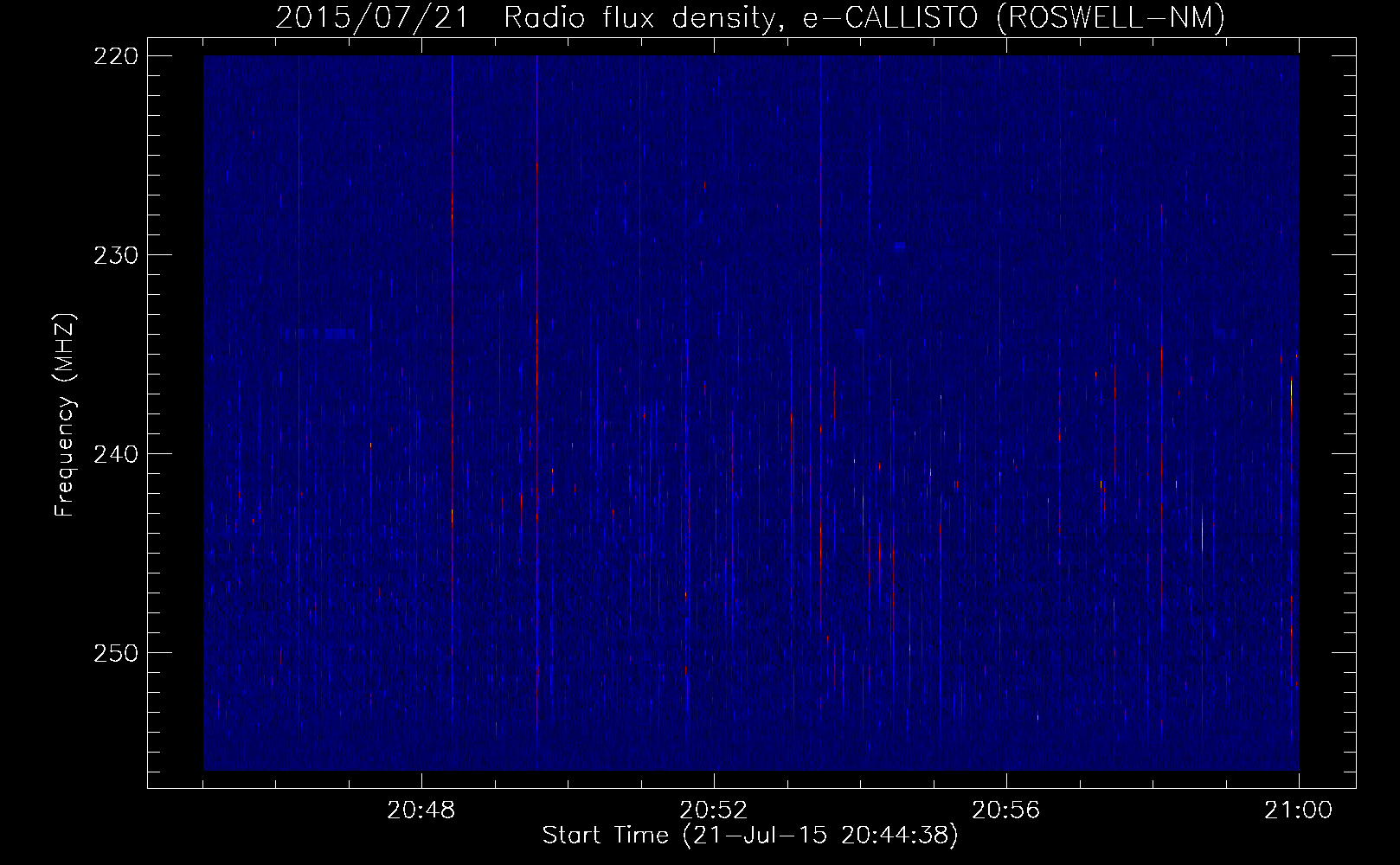The width and height of the screenshot is (1400, 865).
Task: Click the 20:56 time tick label
Action: click(x=1006, y=811)
